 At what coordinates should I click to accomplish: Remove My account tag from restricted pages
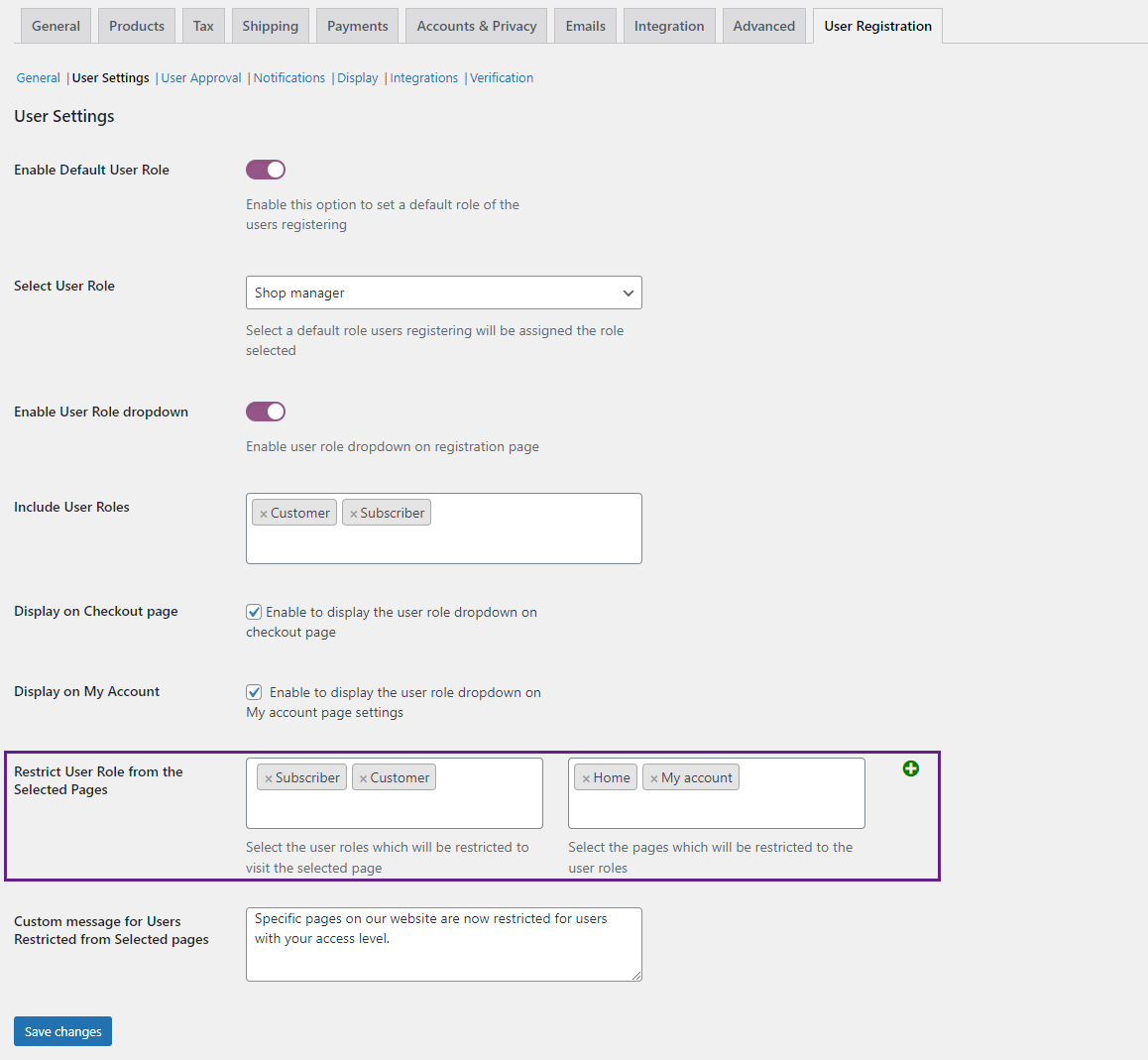coord(653,778)
